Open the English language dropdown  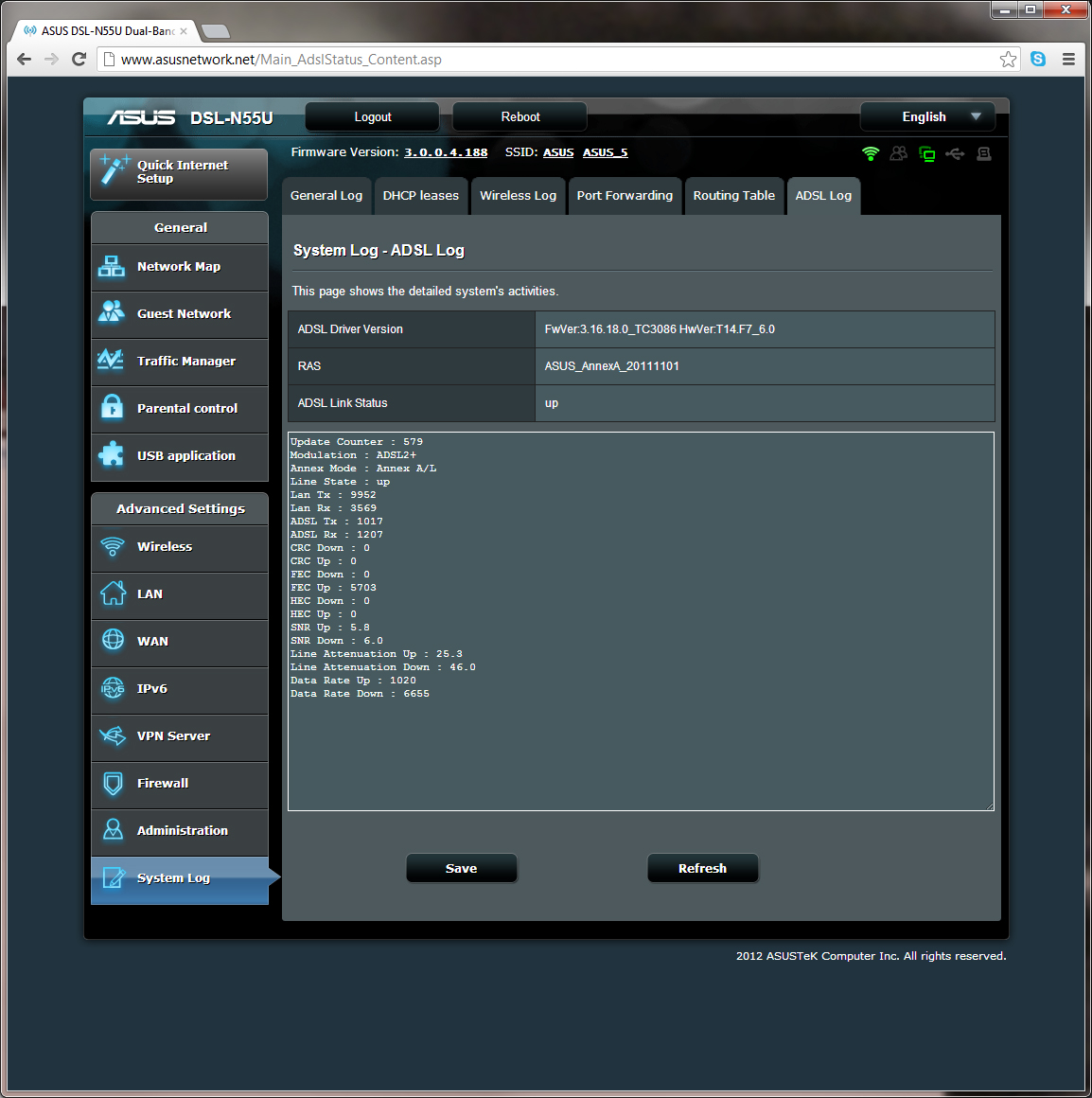[927, 117]
